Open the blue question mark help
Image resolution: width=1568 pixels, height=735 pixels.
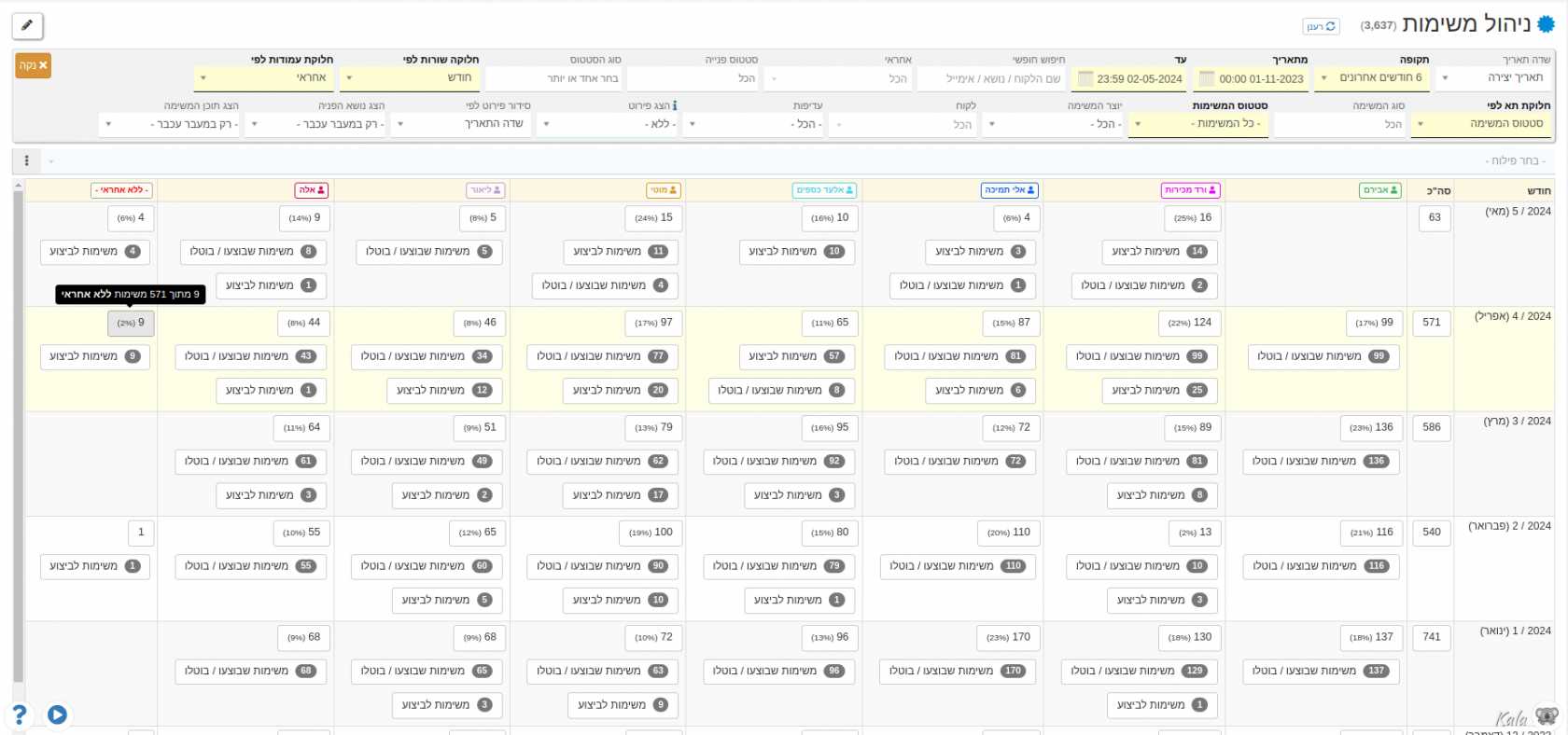coord(19,715)
